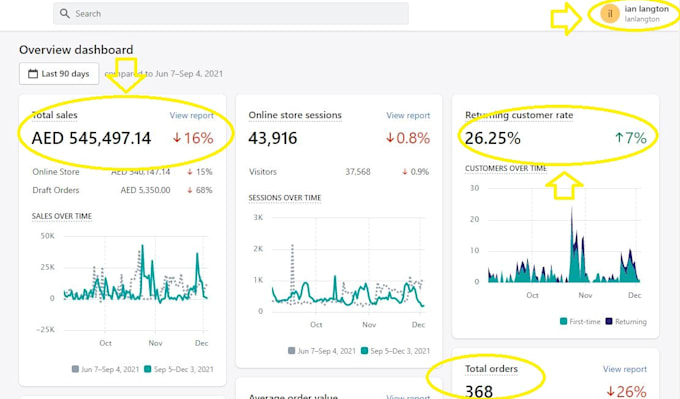The width and height of the screenshot is (680, 399).
Task: Open the ian langton account avatar
Action: pyautogui.click(x=610, y=13)
